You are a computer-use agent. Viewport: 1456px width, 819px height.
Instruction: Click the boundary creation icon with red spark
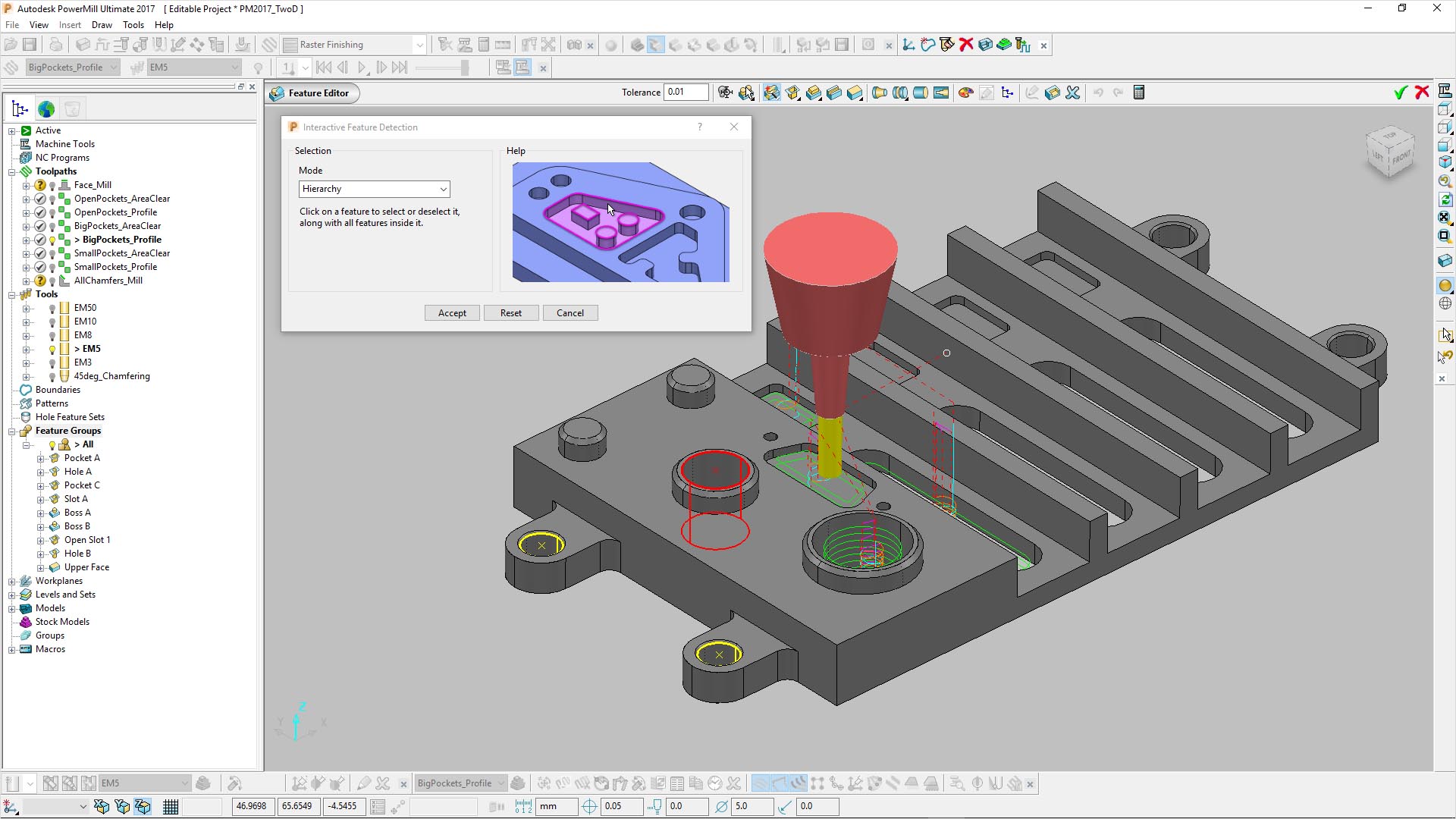[x=927, y=45]
